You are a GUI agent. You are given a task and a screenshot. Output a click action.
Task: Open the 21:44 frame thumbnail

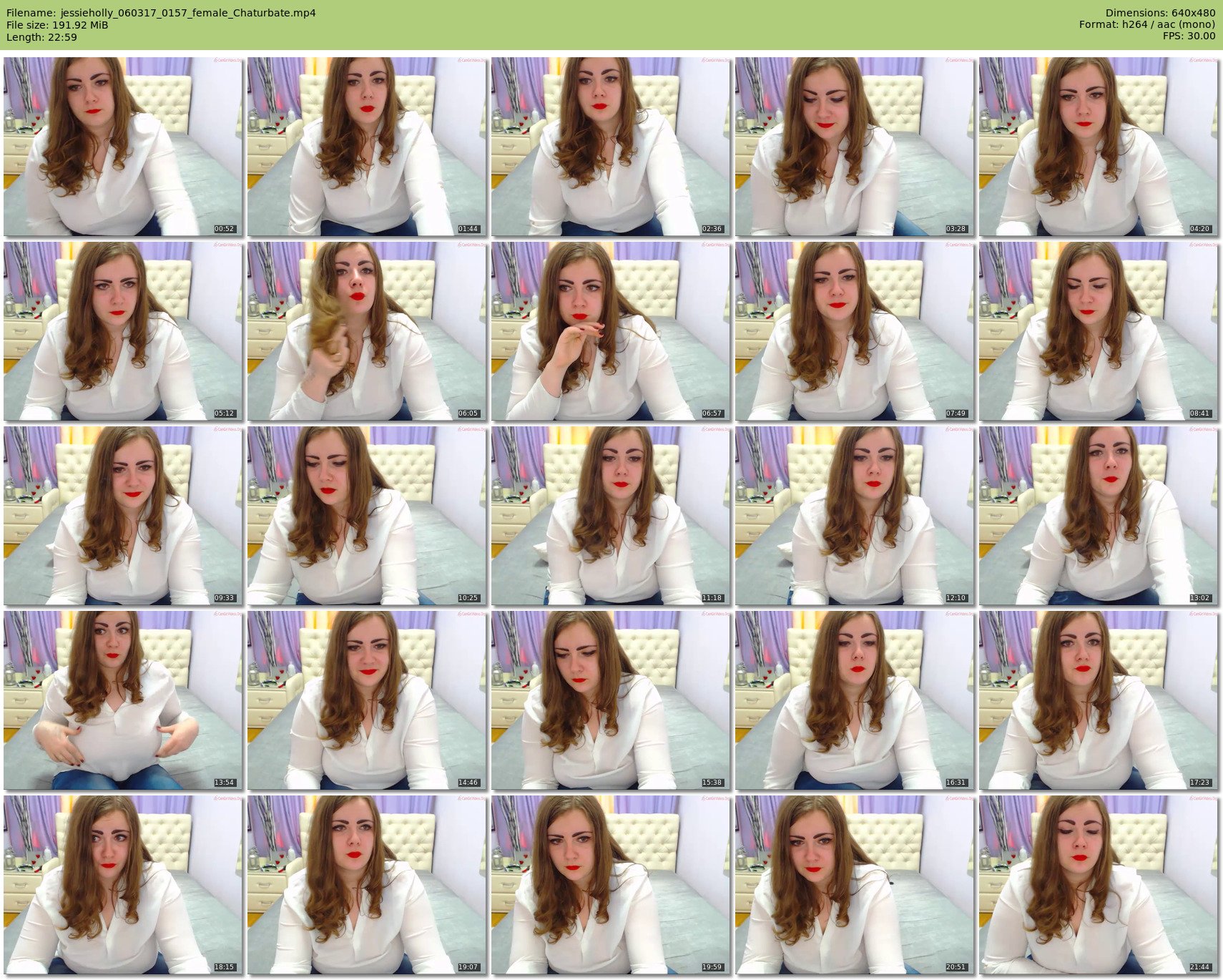click(1099, 885)
